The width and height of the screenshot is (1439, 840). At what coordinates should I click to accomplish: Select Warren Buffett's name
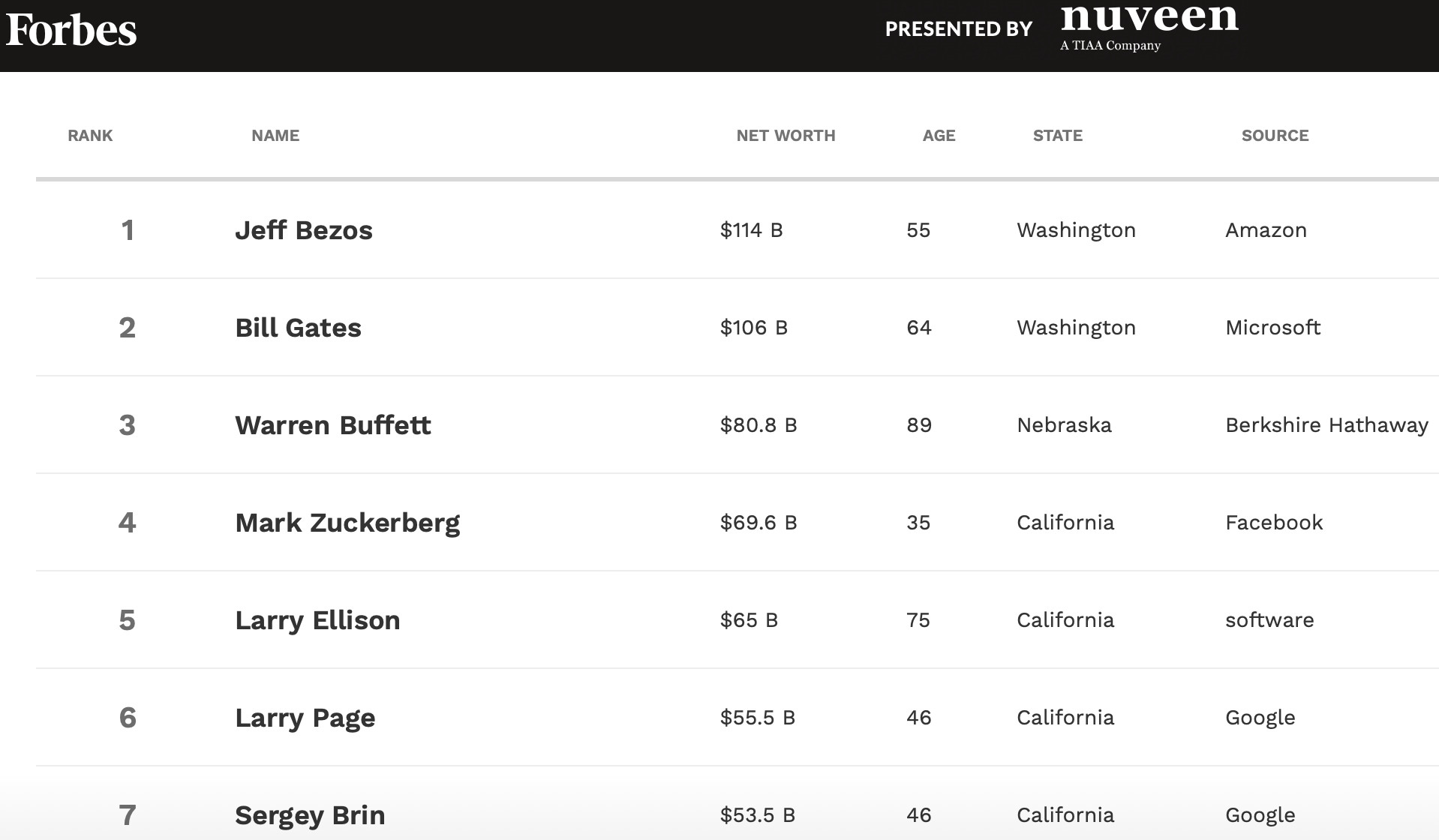(332, 425)
